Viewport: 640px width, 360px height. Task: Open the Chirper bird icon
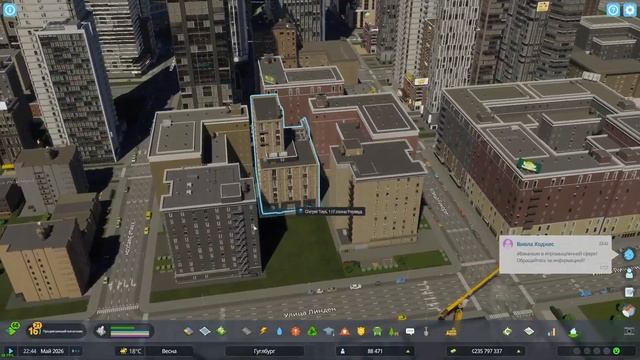coord(629,254)
